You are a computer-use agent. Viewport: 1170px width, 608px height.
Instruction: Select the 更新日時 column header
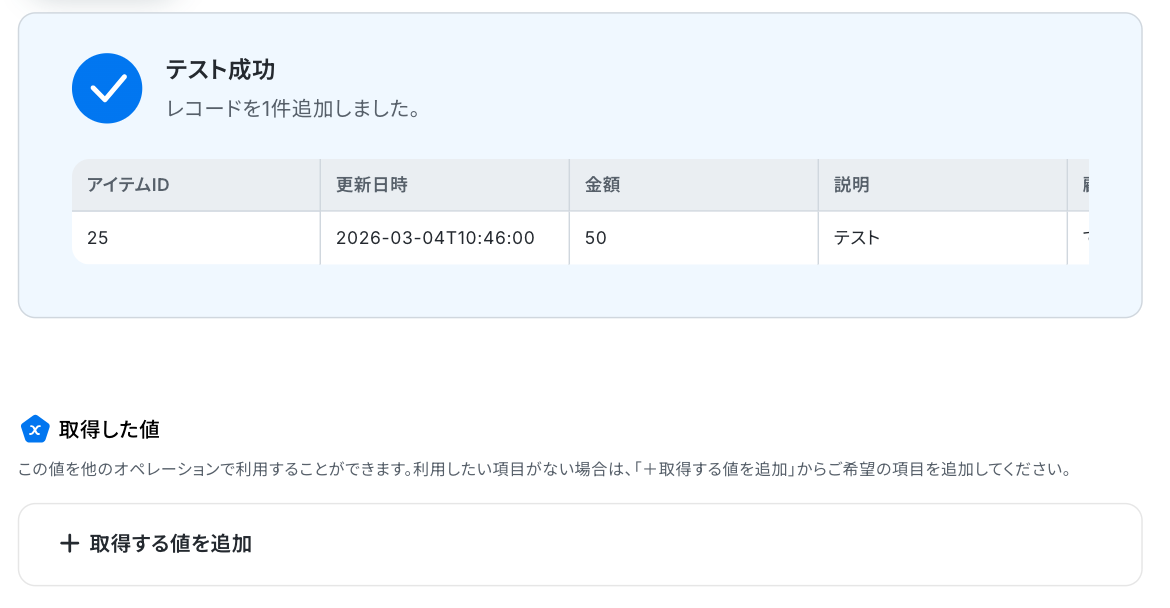(x=445, y=185)
